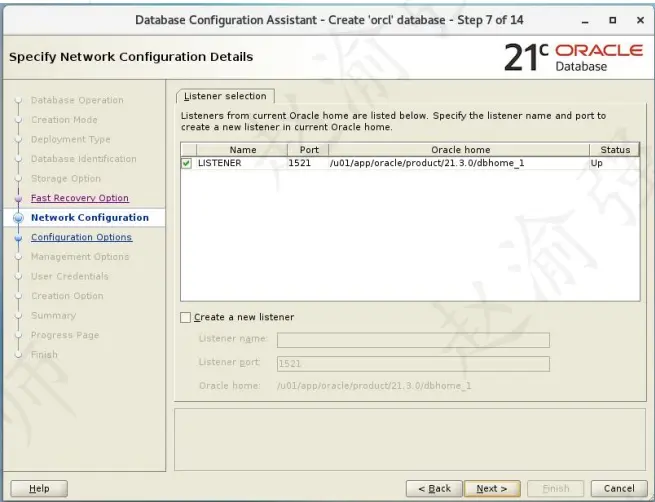Viewport: 655px width, 502px height.
Task: Click the Next button
Action: 492,488
